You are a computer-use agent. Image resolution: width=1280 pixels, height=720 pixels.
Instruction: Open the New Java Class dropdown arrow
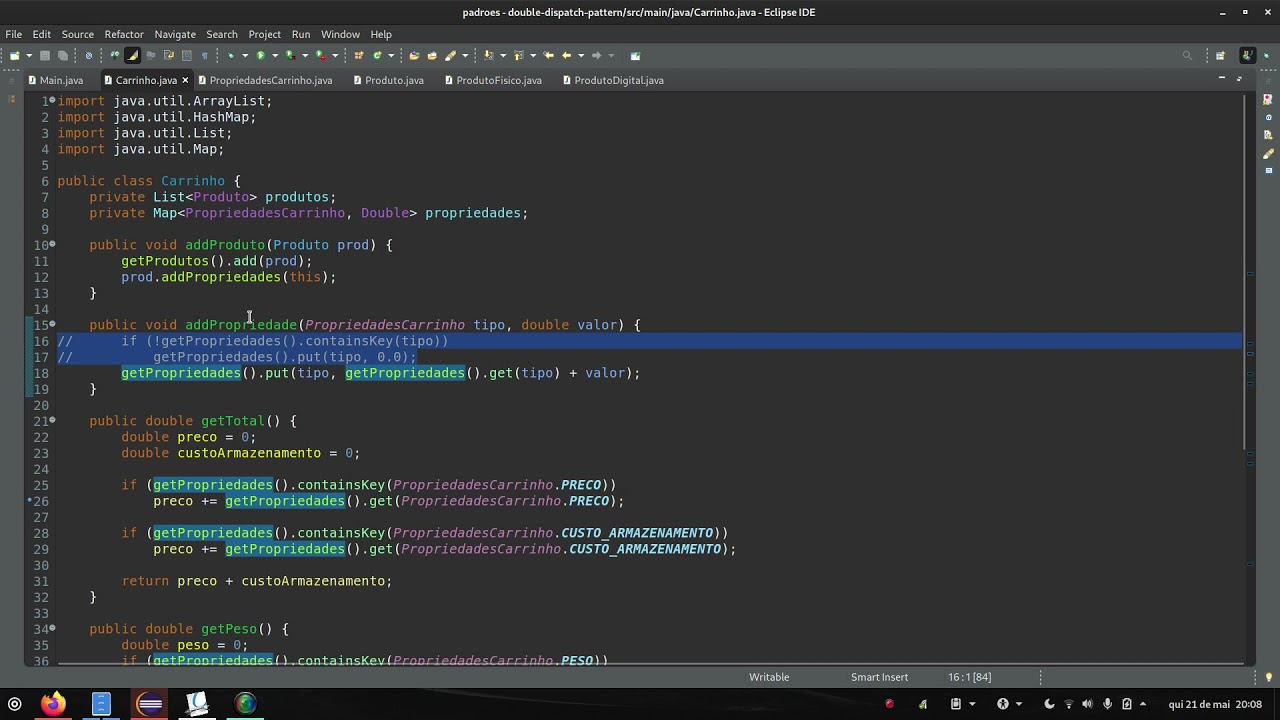point(392,56)
